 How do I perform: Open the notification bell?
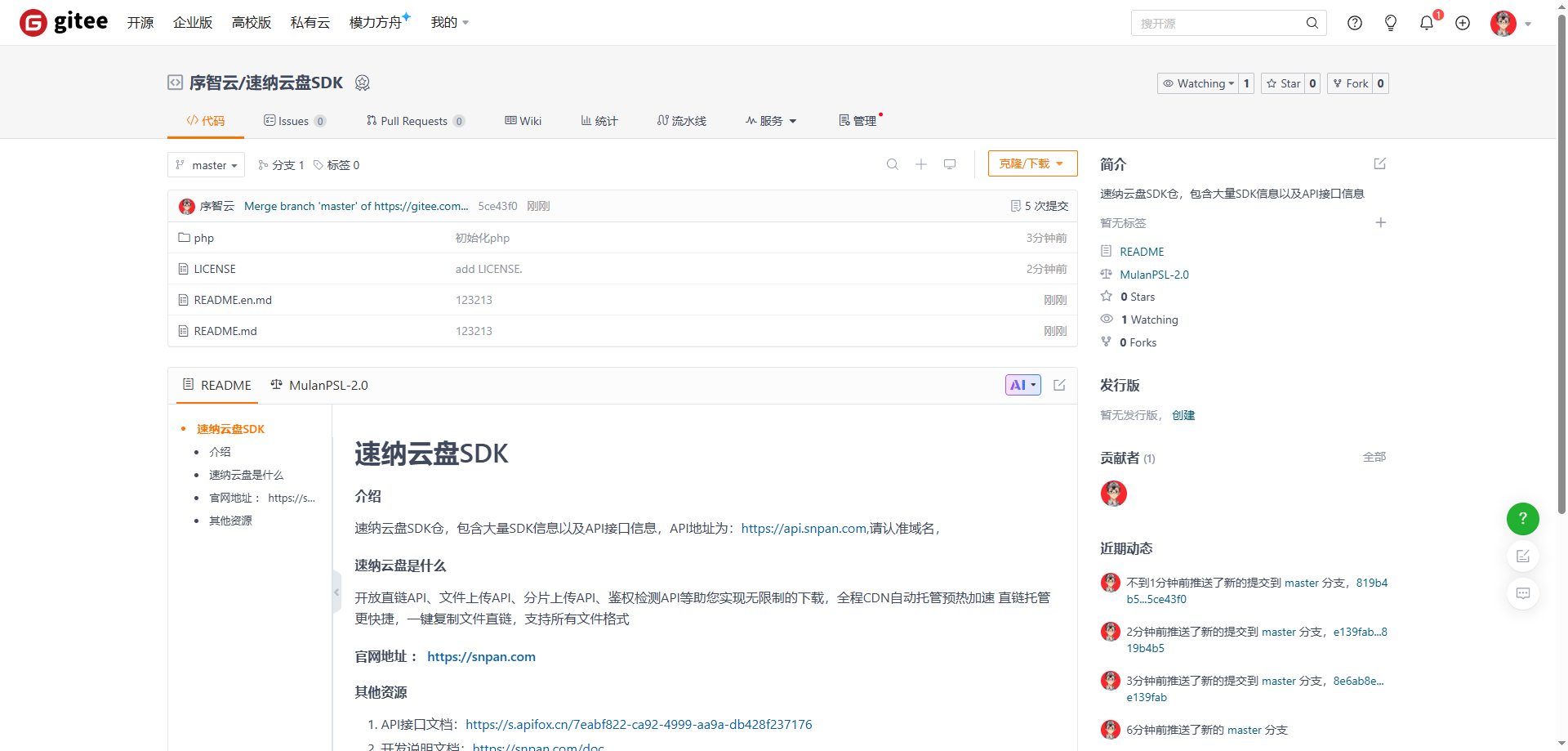point(1426,23)
